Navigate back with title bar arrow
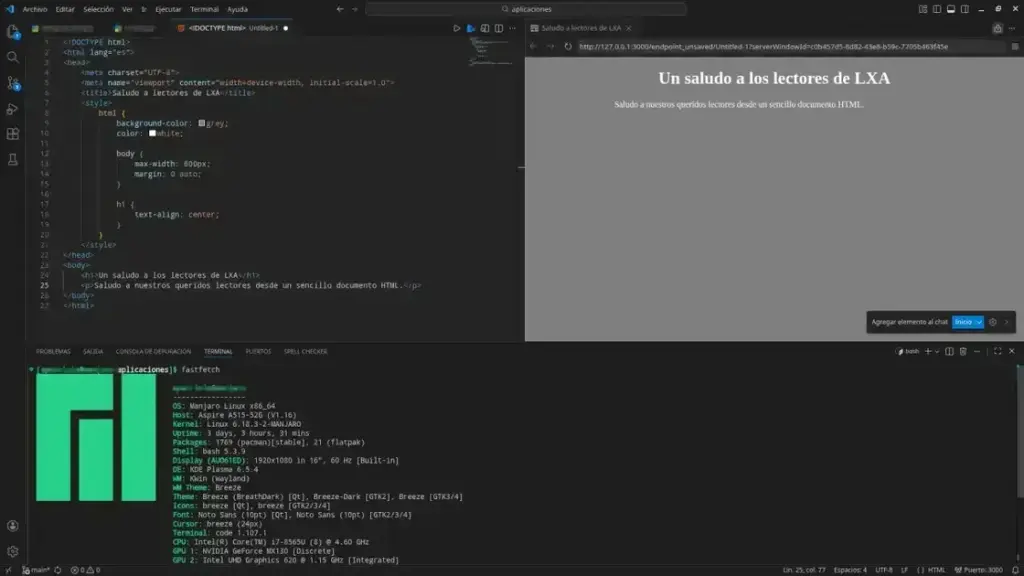This screenshot has width=1024, height=576. coord(340,9)
